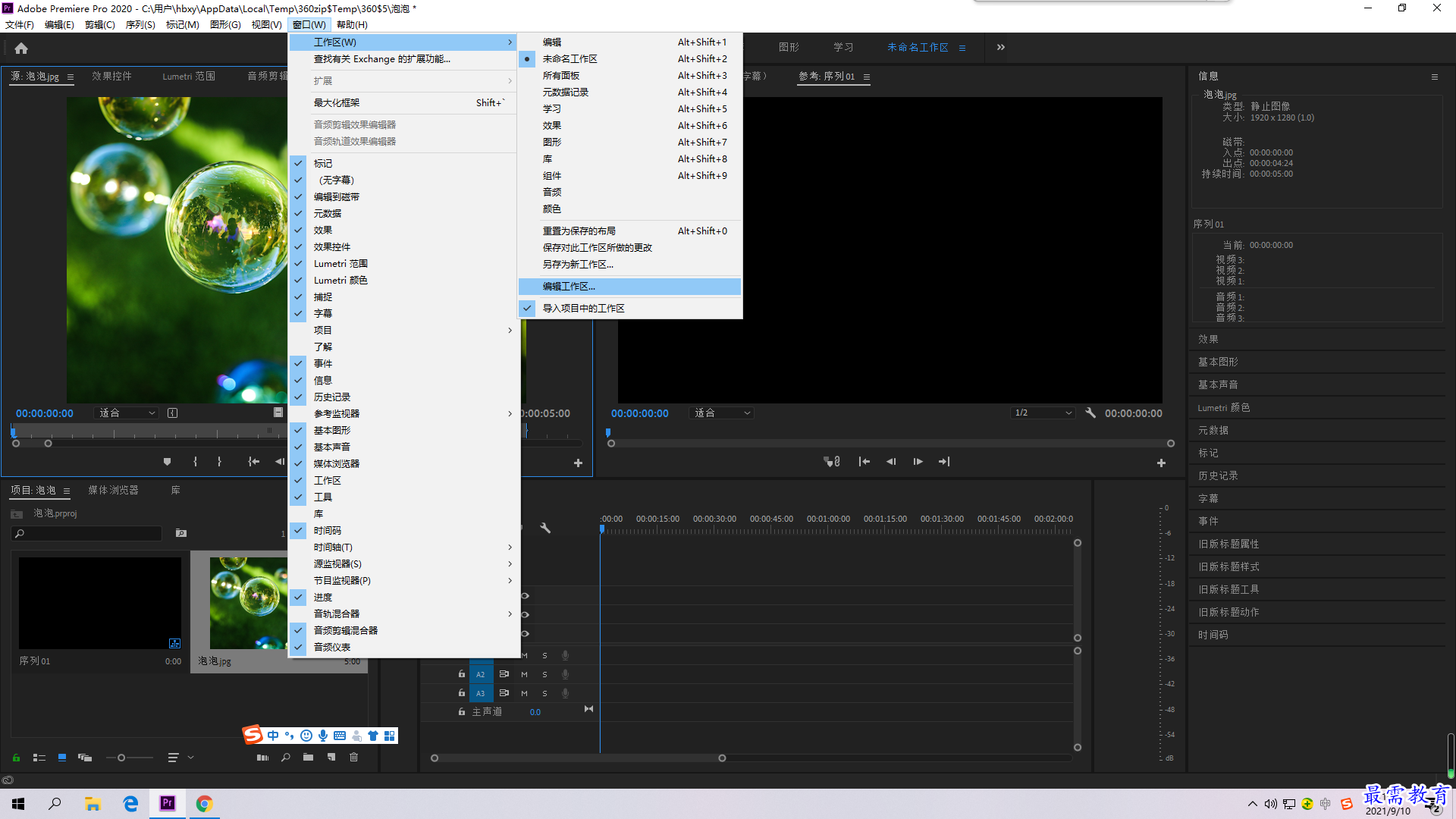This screenshot has width=1456, height=819.
Task: Click search-bin icon beside Project search box
Action: pos(181,533)
